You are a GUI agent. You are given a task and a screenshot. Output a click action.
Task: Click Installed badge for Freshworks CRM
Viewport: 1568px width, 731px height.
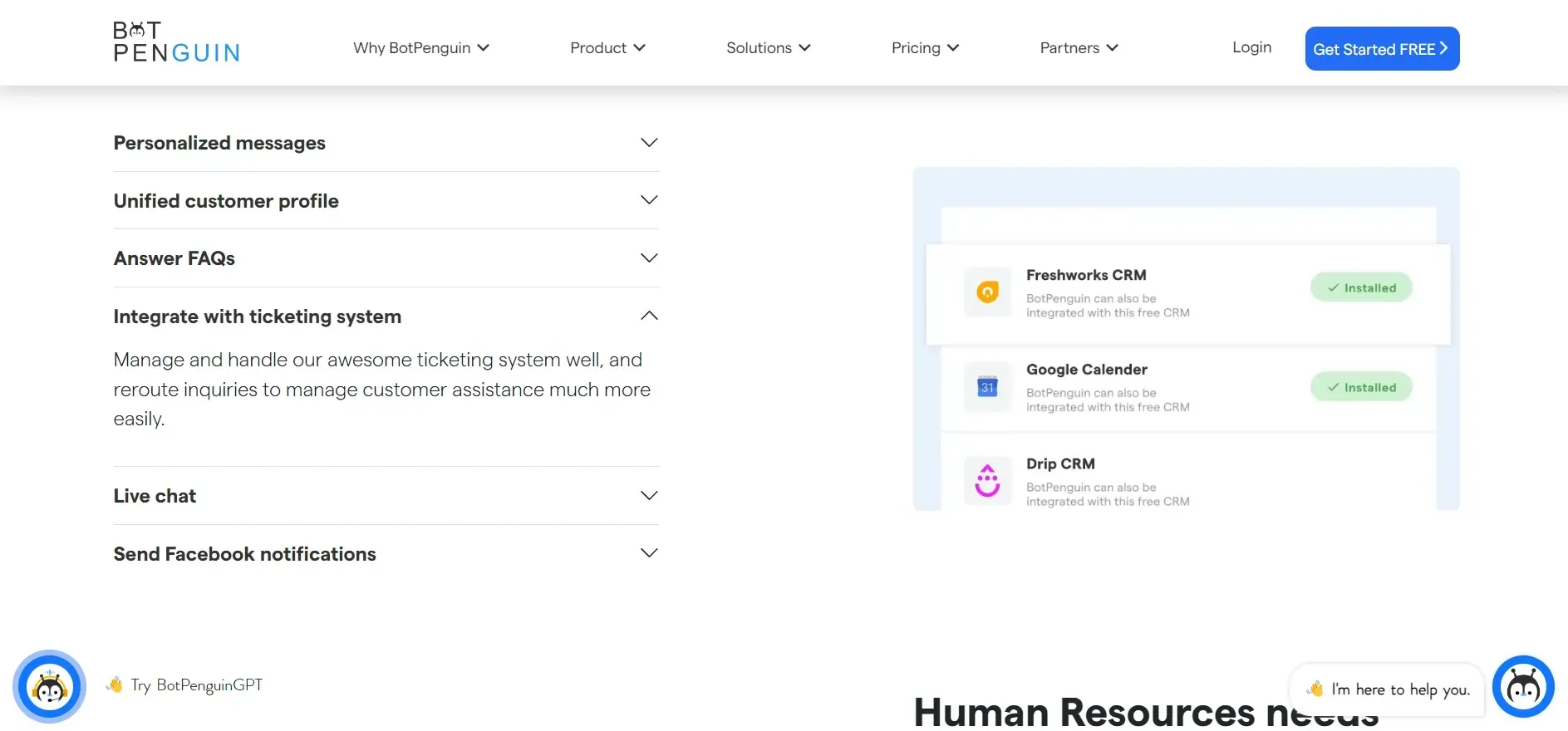1361,287
